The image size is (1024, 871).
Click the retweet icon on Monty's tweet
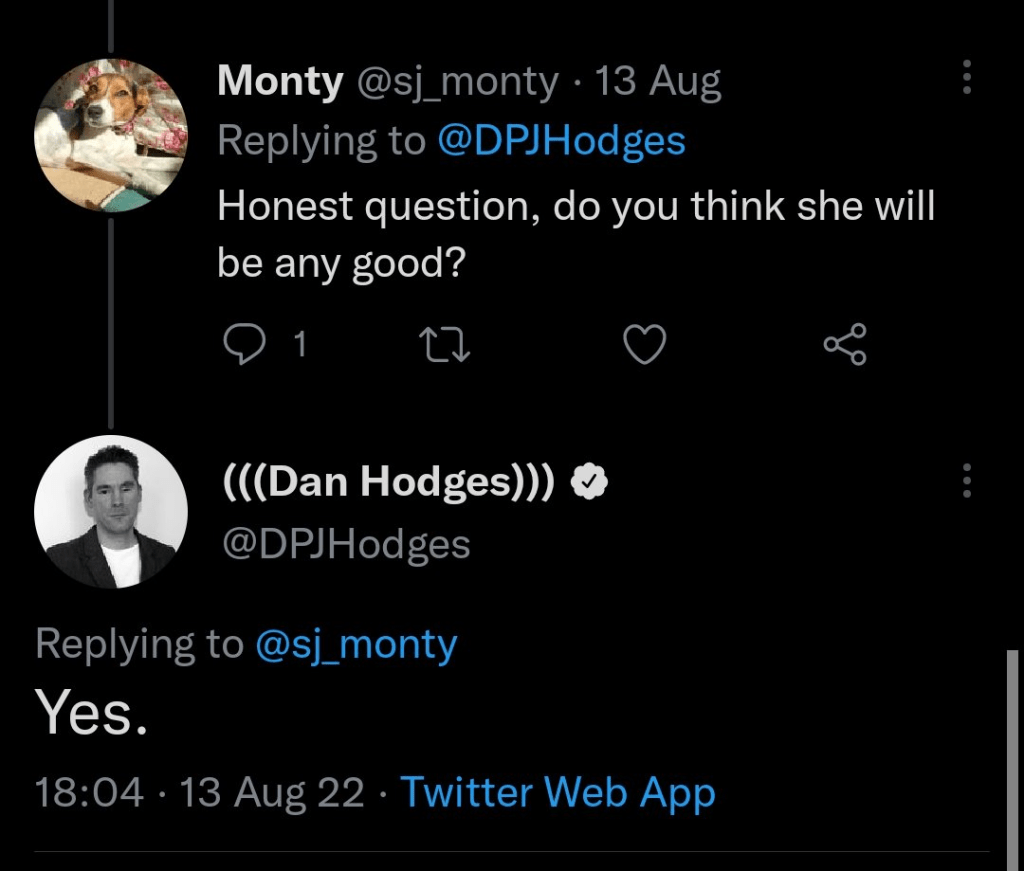coord(443,345)
